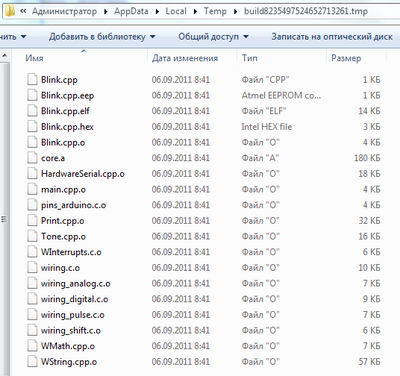The height and width of the screenshot is (376, 400).
Task: Click the file icon next to Blink.cpp
Action: [32, 80]
